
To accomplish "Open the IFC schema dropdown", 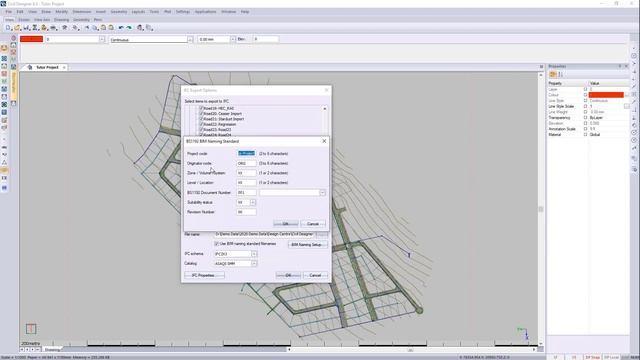I will (254, 254).
